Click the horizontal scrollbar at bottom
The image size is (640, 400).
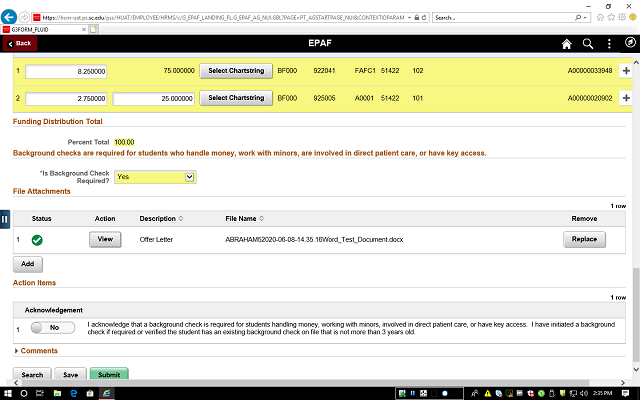coord(305,383)
